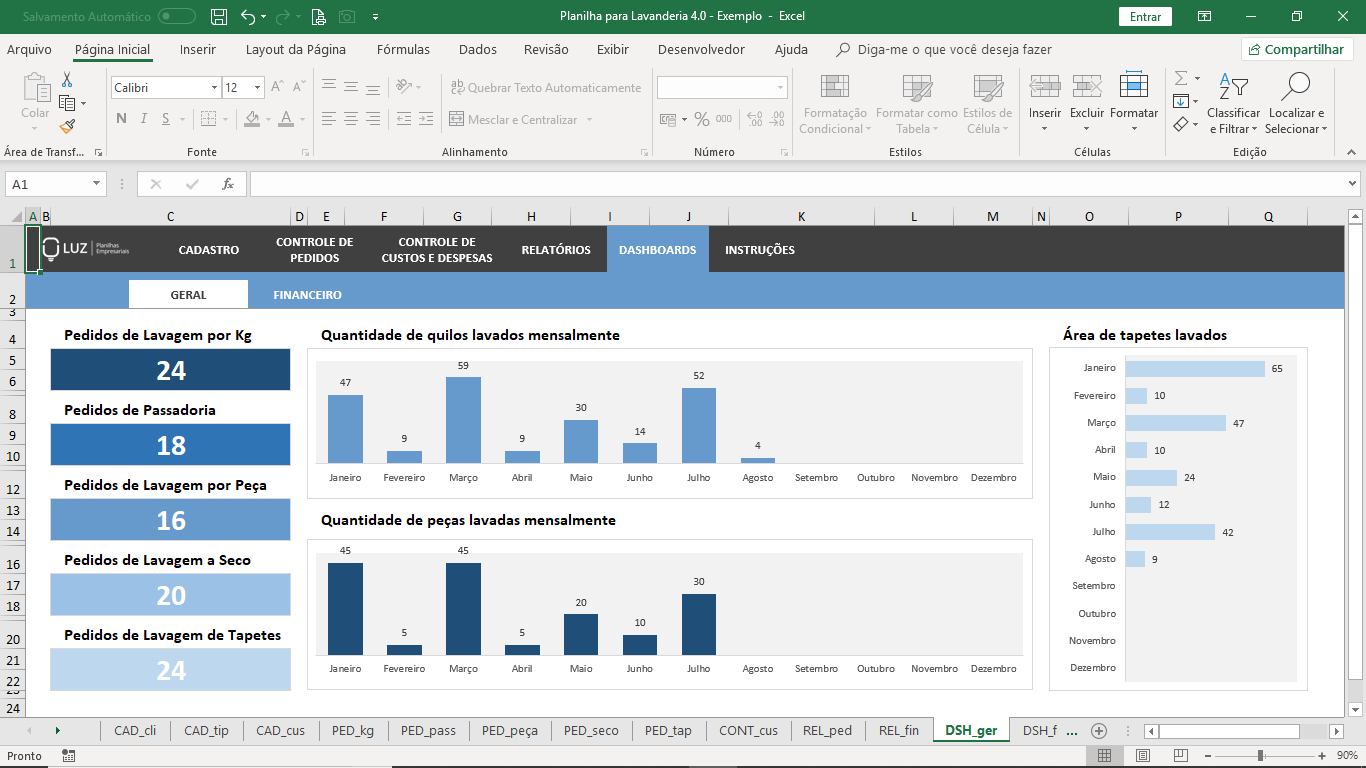Open the Dados ribbon tab
The height and width of the screenshot is (768, 1366).
tap(478, 49)
